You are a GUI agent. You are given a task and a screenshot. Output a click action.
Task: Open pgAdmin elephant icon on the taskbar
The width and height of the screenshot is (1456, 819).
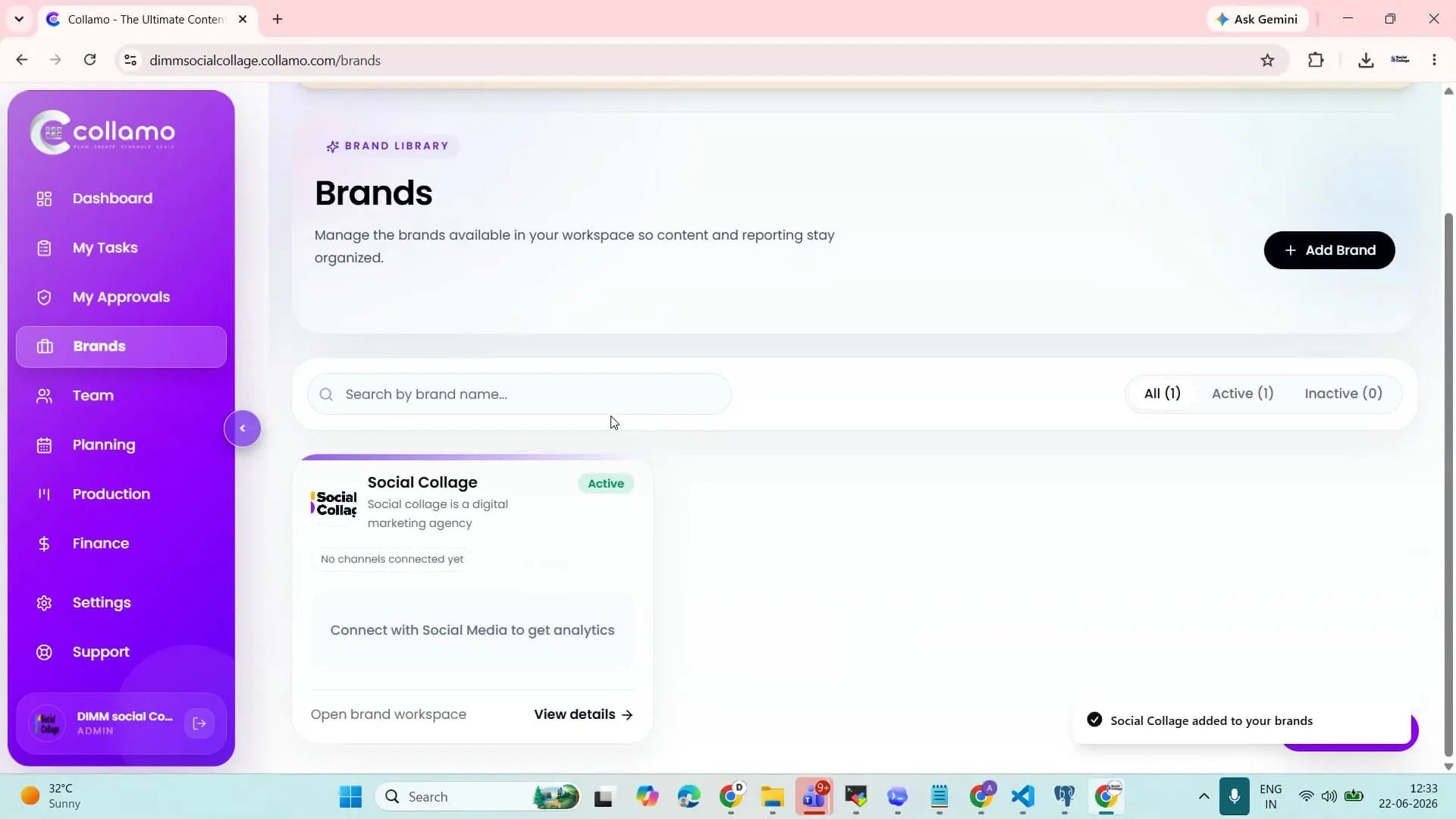(x=1065, y=797)
